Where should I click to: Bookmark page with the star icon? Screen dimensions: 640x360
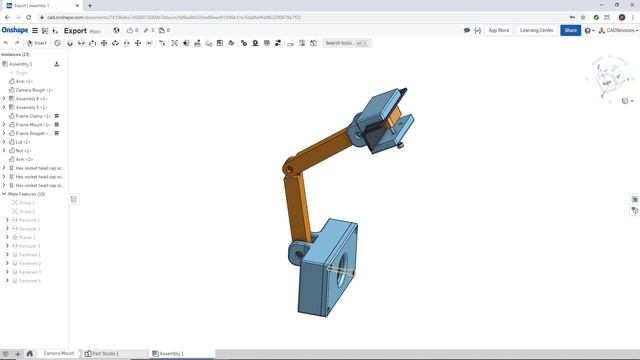click(x=583, y=17)
